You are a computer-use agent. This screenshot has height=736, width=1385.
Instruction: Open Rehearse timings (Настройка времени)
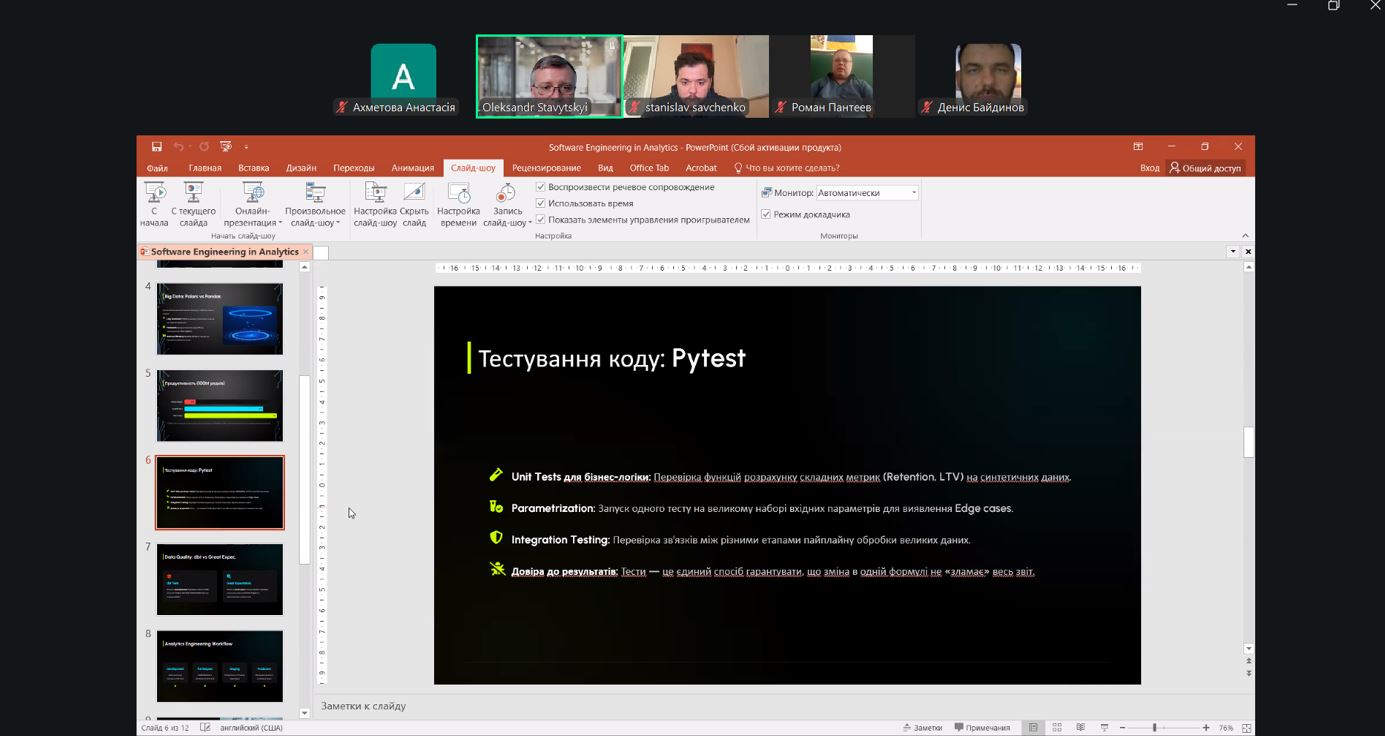tap(459, 204)
